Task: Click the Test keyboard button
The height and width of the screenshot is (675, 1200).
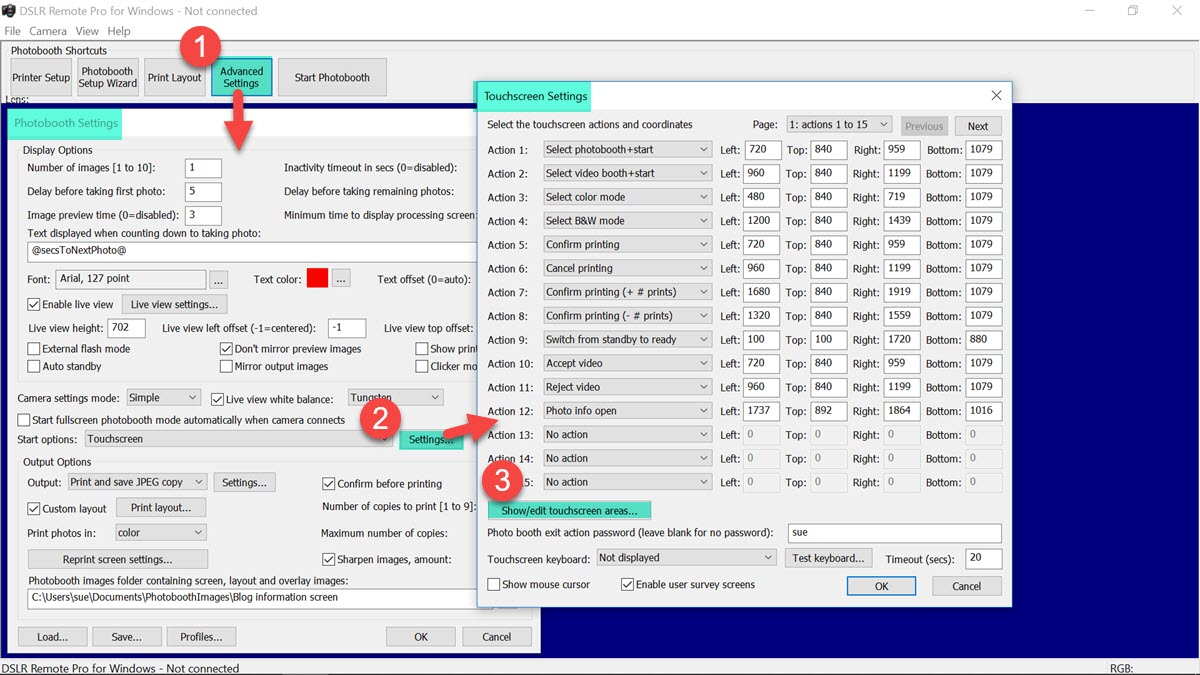Action: tap(828, 558)
